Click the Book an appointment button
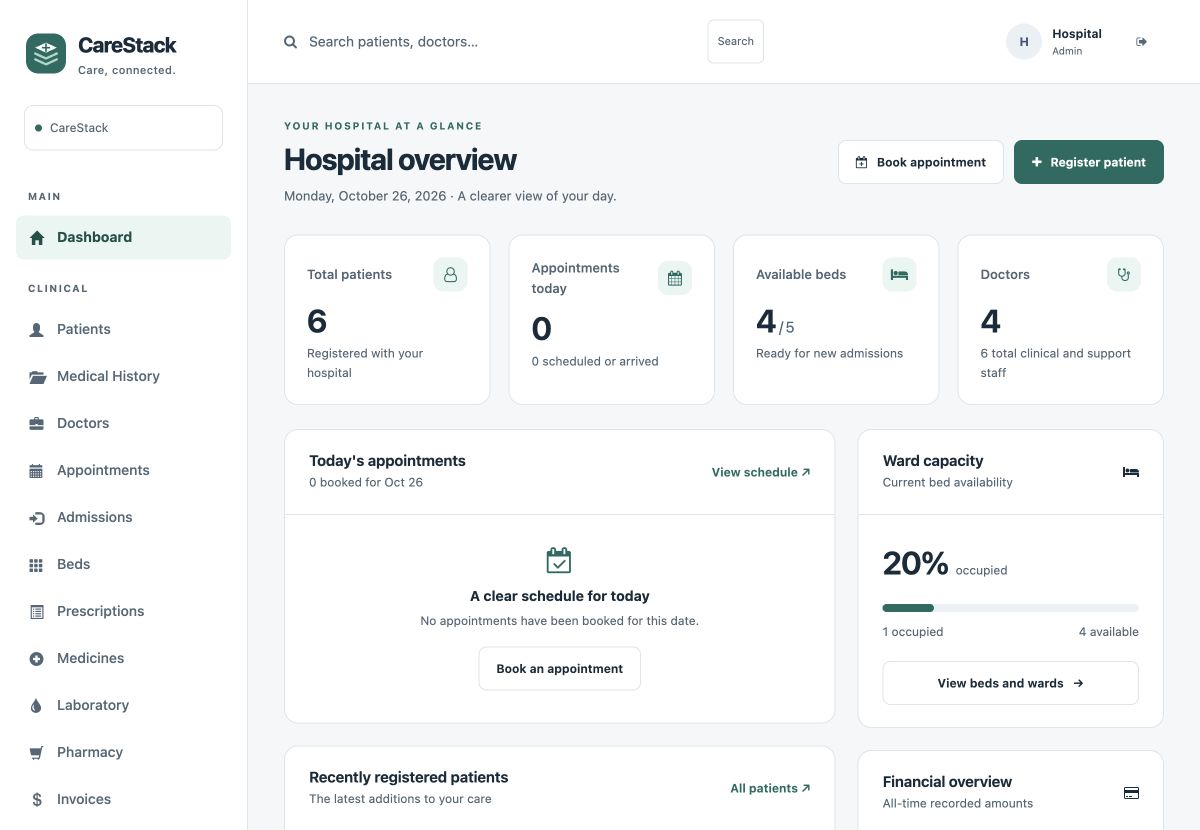 click(559, 669)
